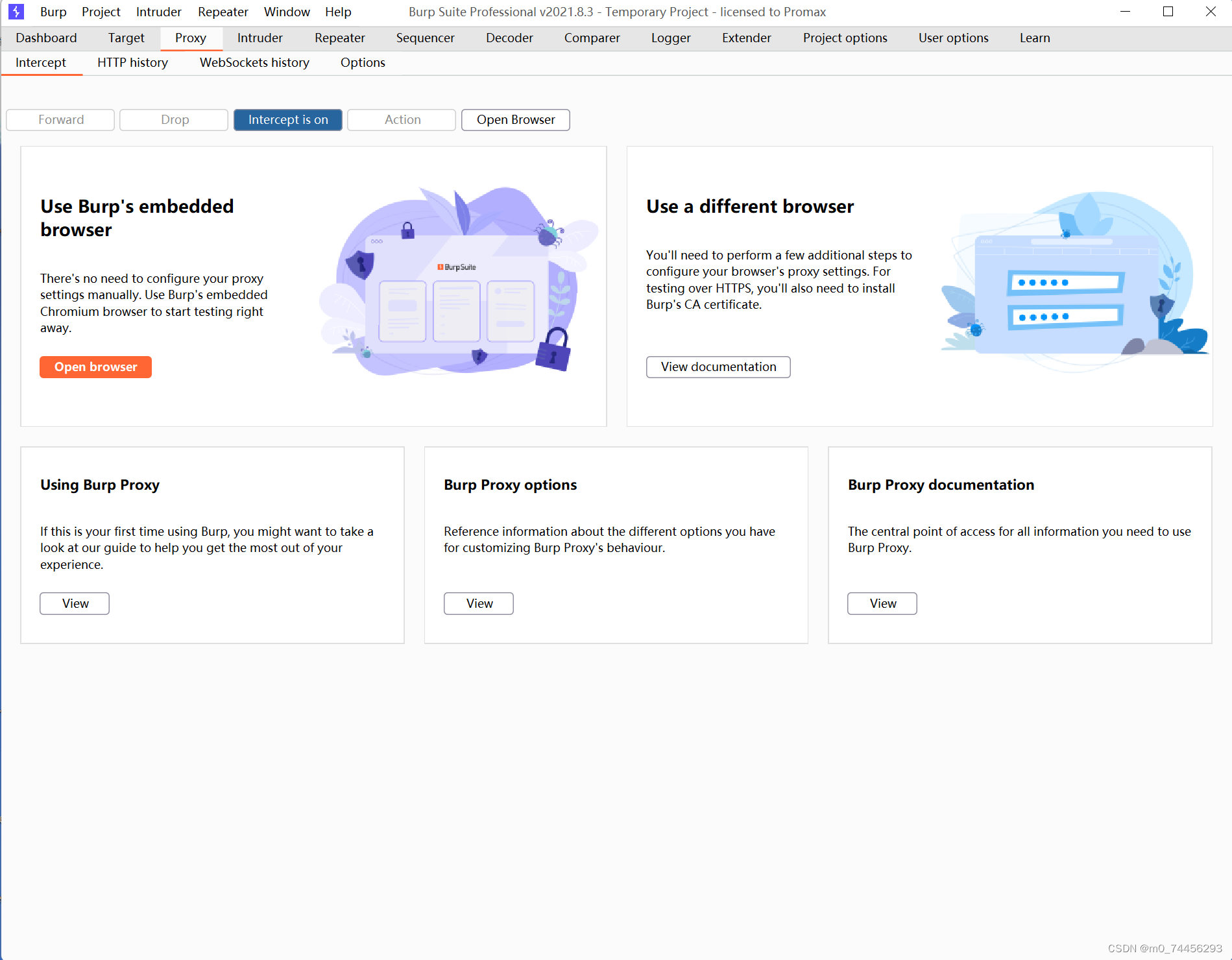Viewport: 1232px width, 960px height.
Task: Go to the Repeater tool tab
Action: 340,38
